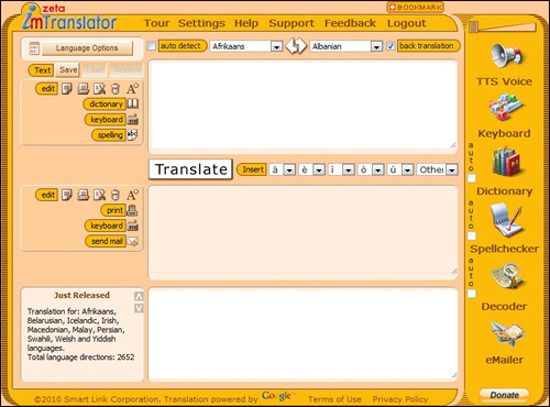Open the Feedback menu item
Image resolution: width=550 pixels, height=407 pixels.
[x=350, y=23]
